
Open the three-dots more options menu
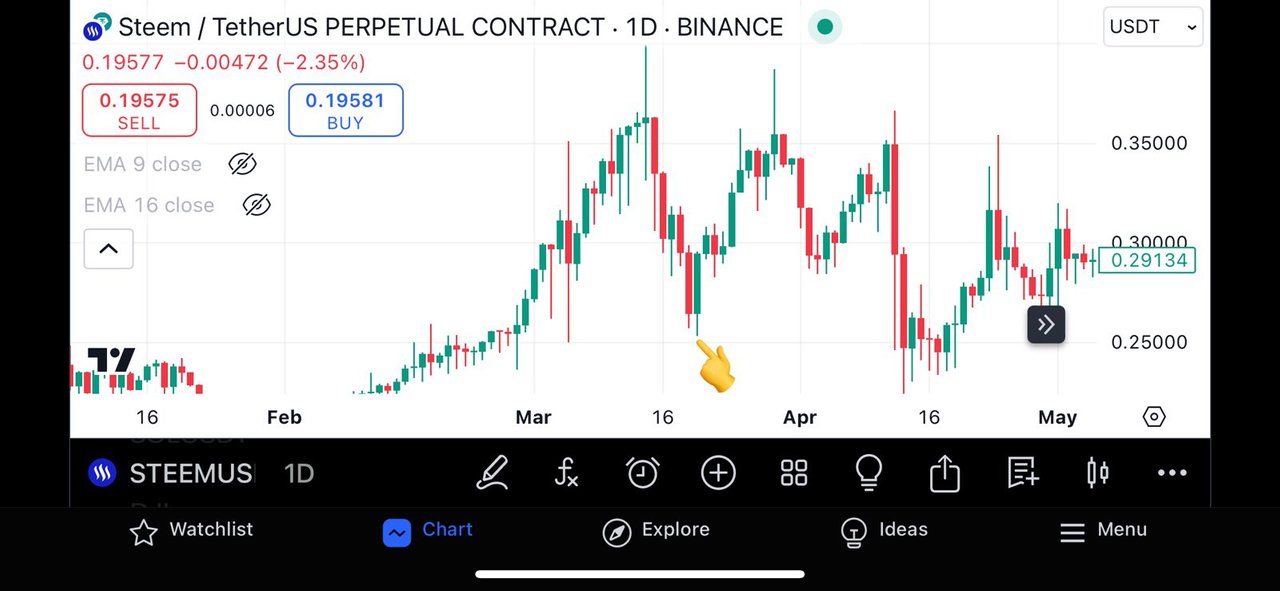tap(1172, 473)
